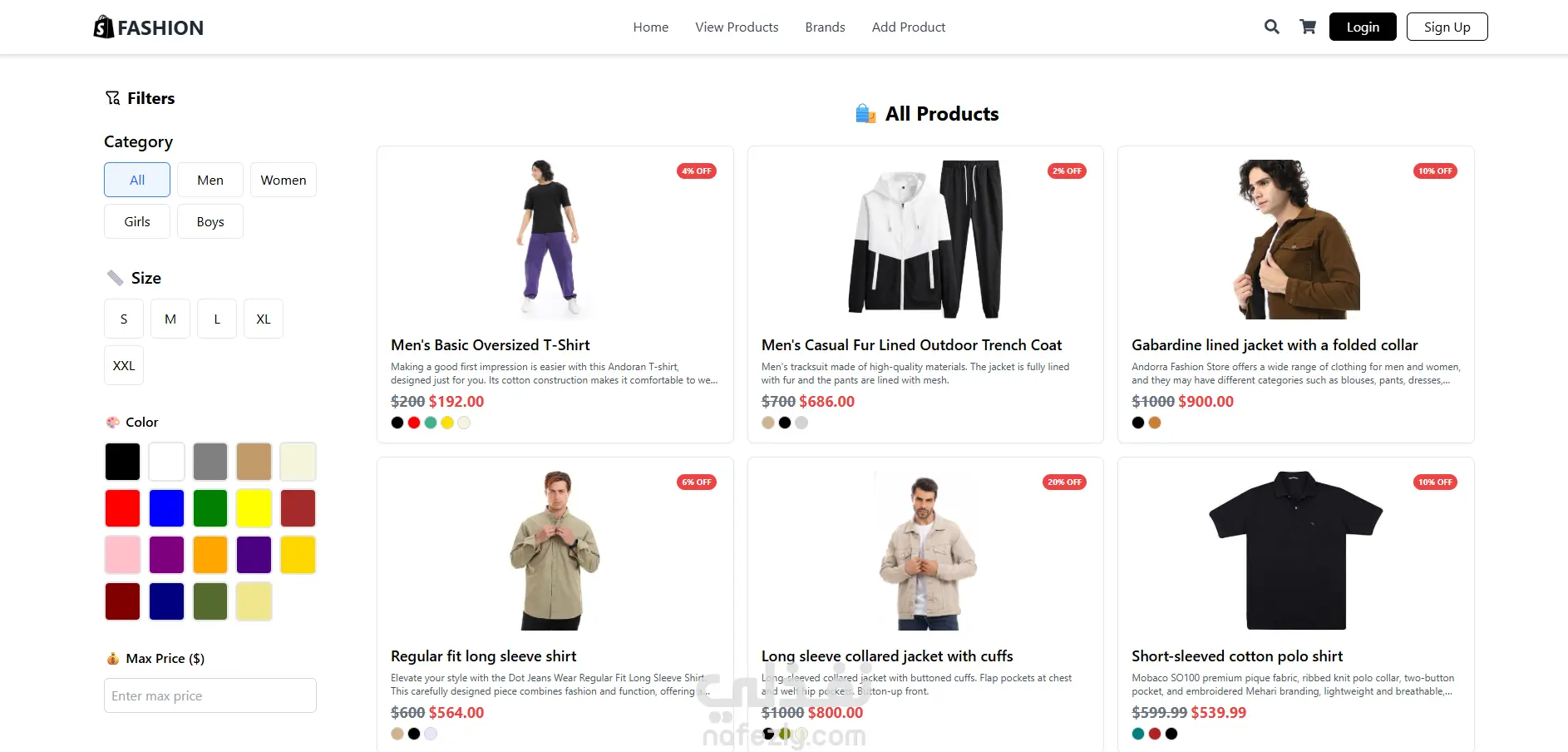This screenshot has width=1568, height=752.
Task: Open the shopping cart icon
Action: (x=1308, y=27)
